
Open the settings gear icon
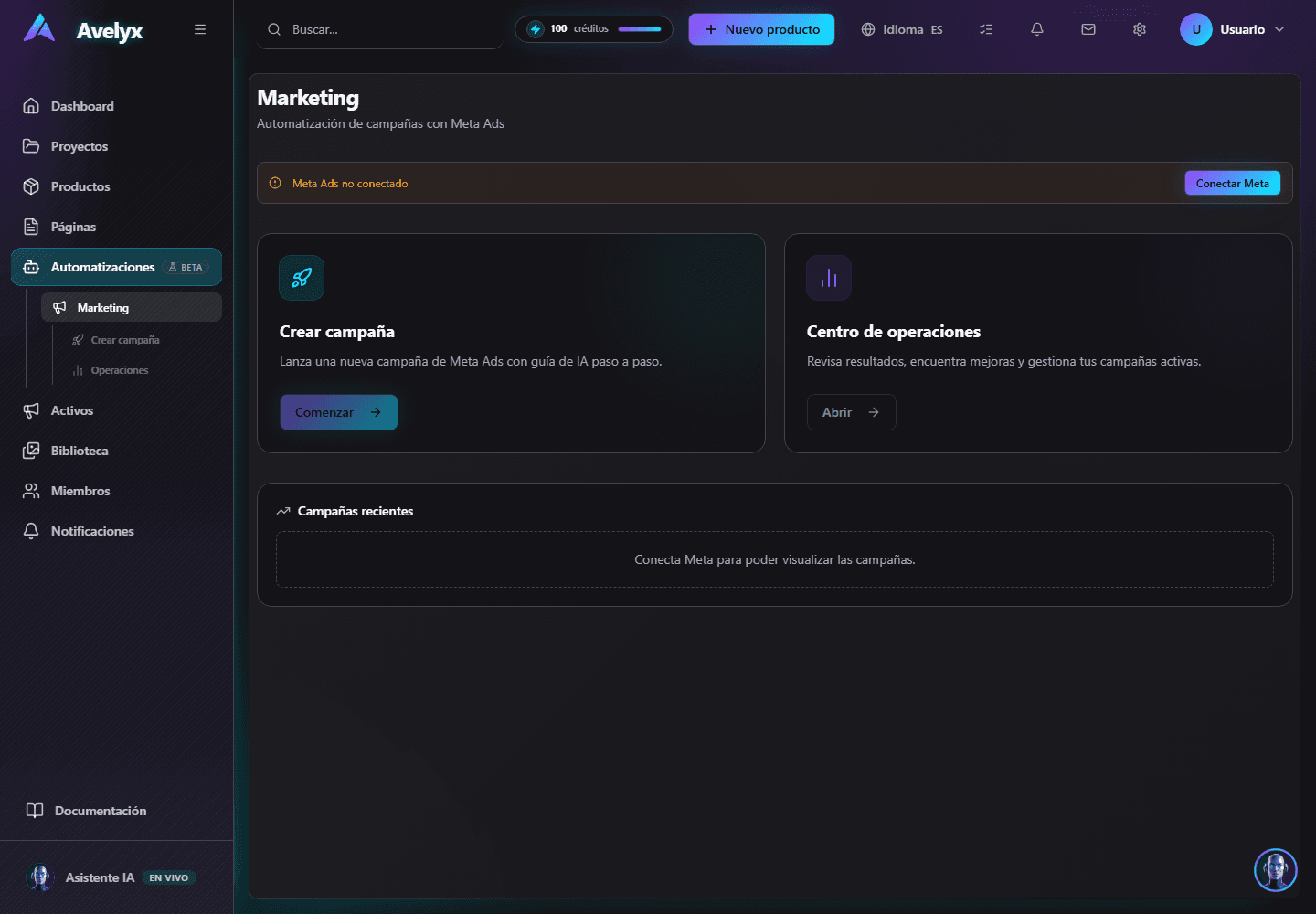click(x=1140, y=29)
